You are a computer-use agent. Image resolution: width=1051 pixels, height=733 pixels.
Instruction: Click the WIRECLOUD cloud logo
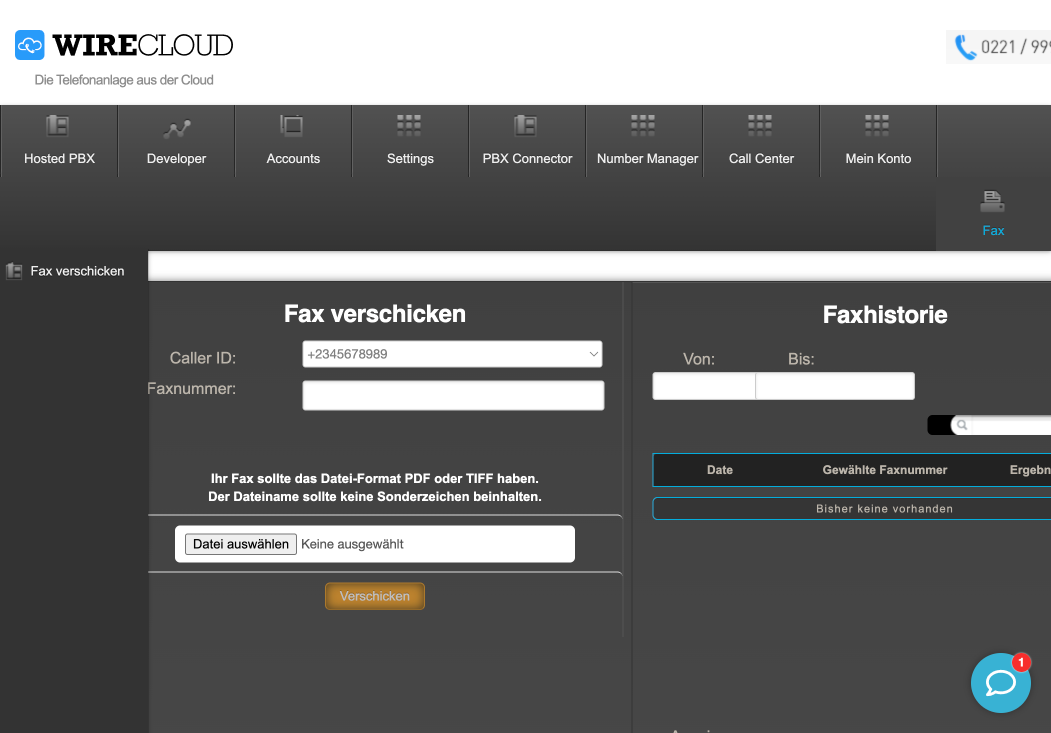click(30, 44)
